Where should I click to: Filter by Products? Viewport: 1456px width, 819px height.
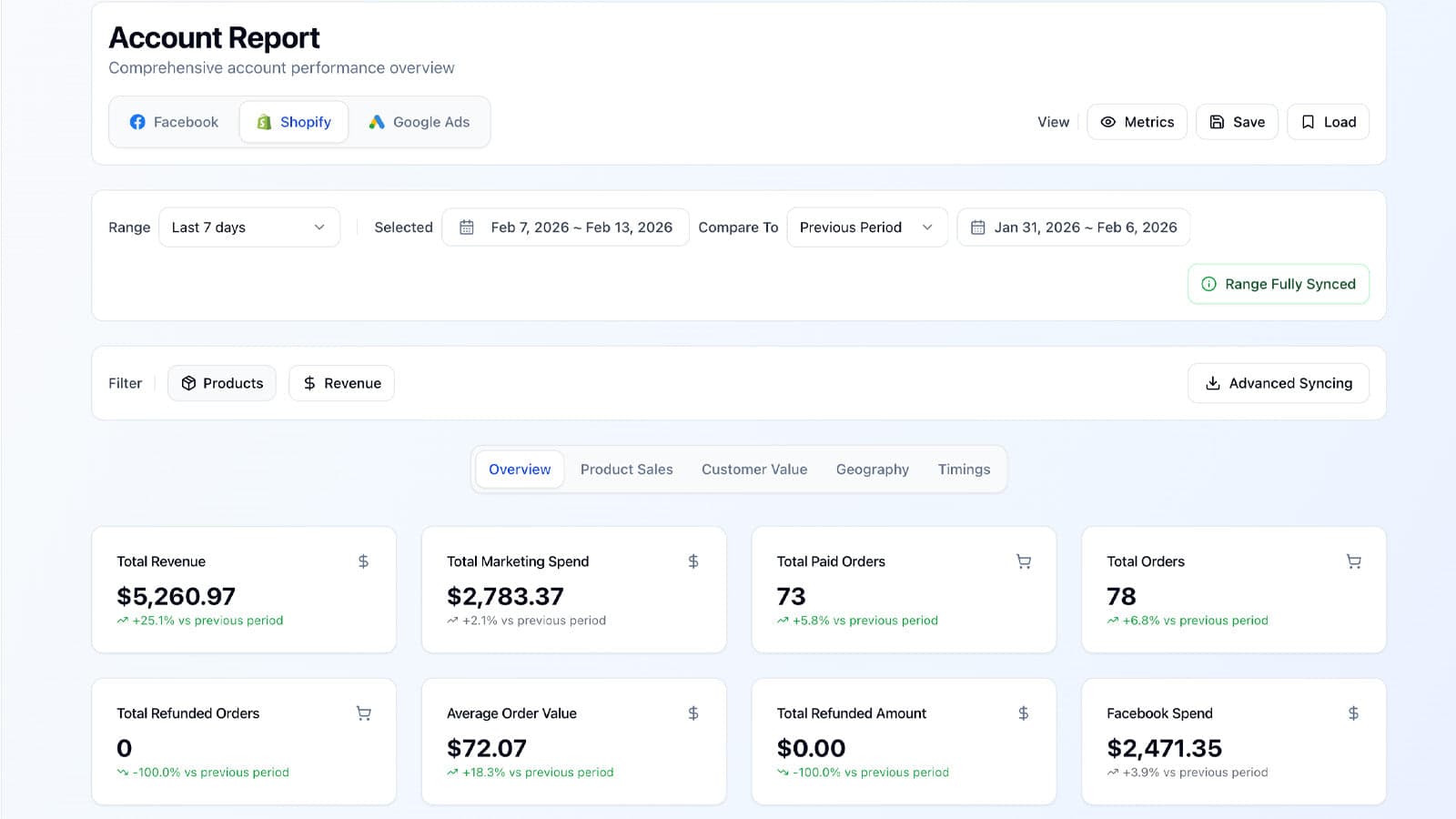tap(222, 383)
